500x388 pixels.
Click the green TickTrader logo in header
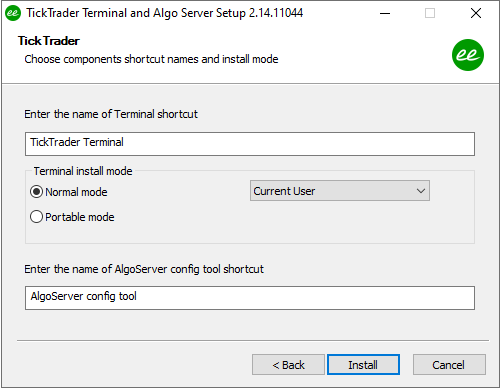[x=468, y=55]
